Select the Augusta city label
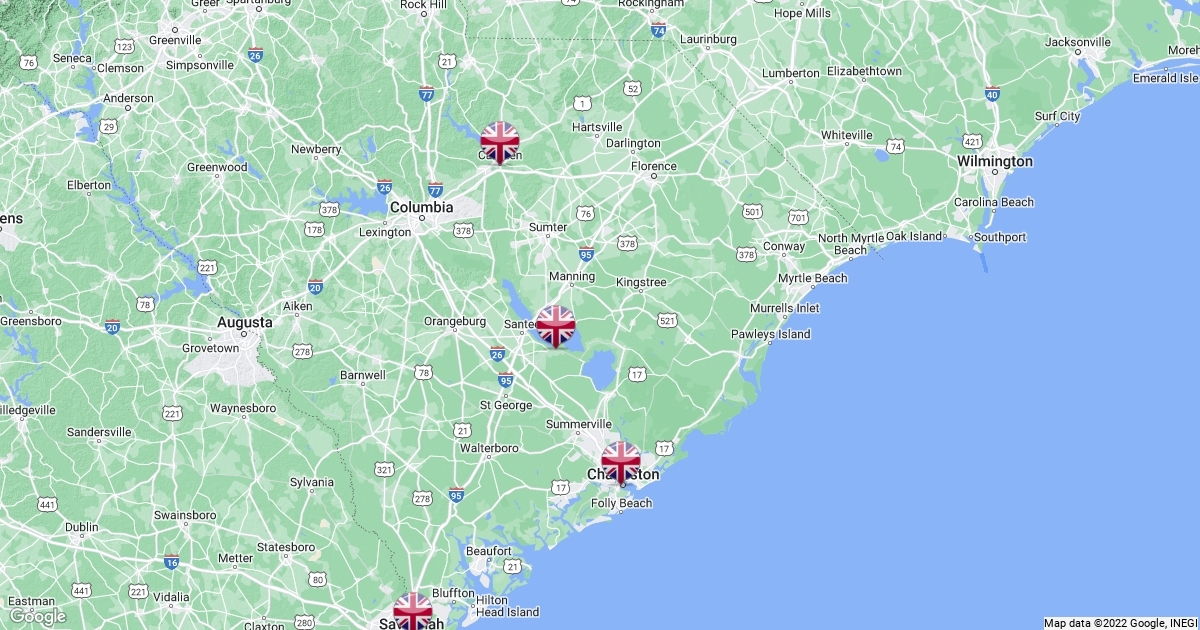 [x=245, y=323]
